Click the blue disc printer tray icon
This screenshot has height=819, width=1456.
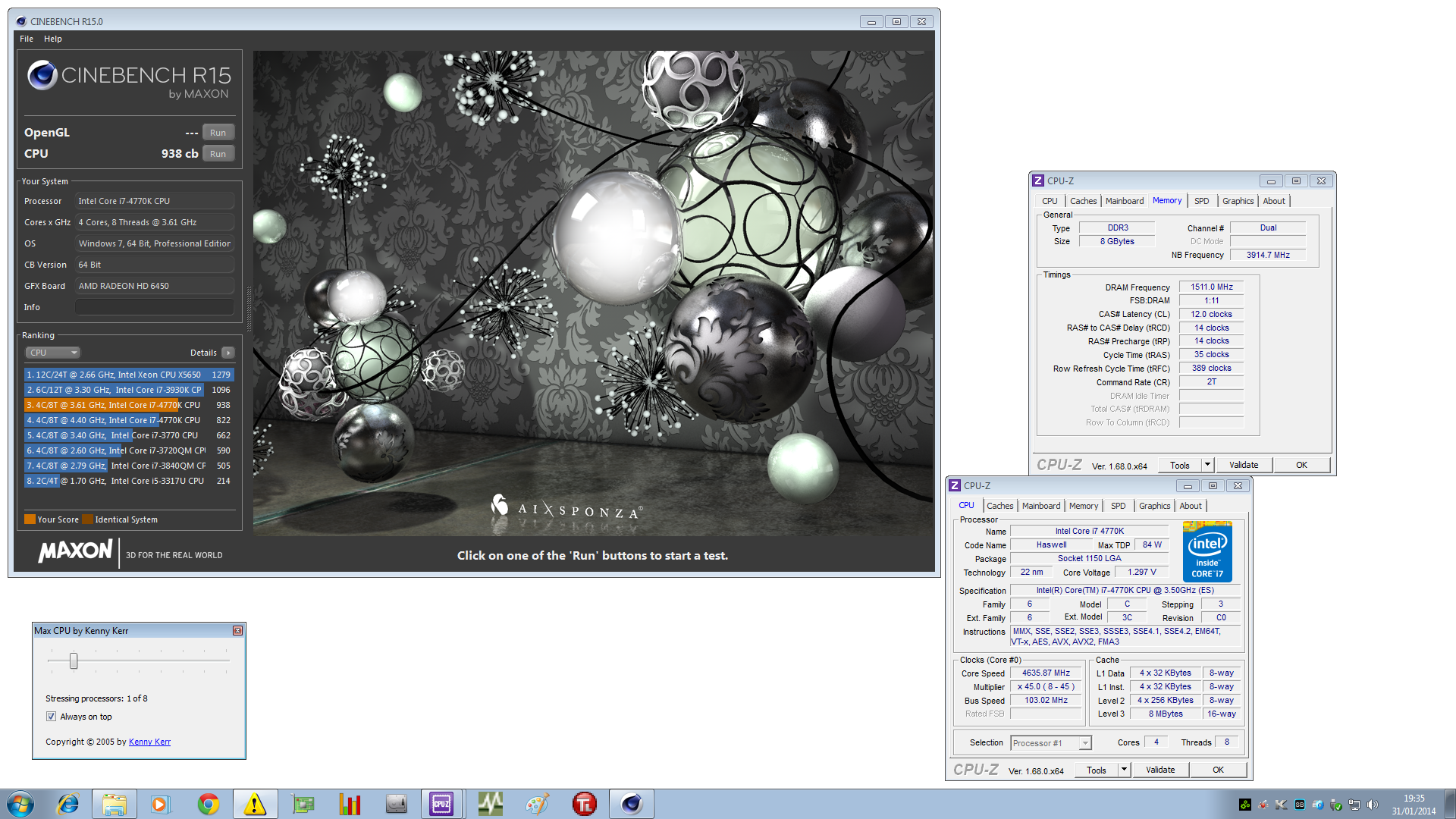[x=1318, y=805]
